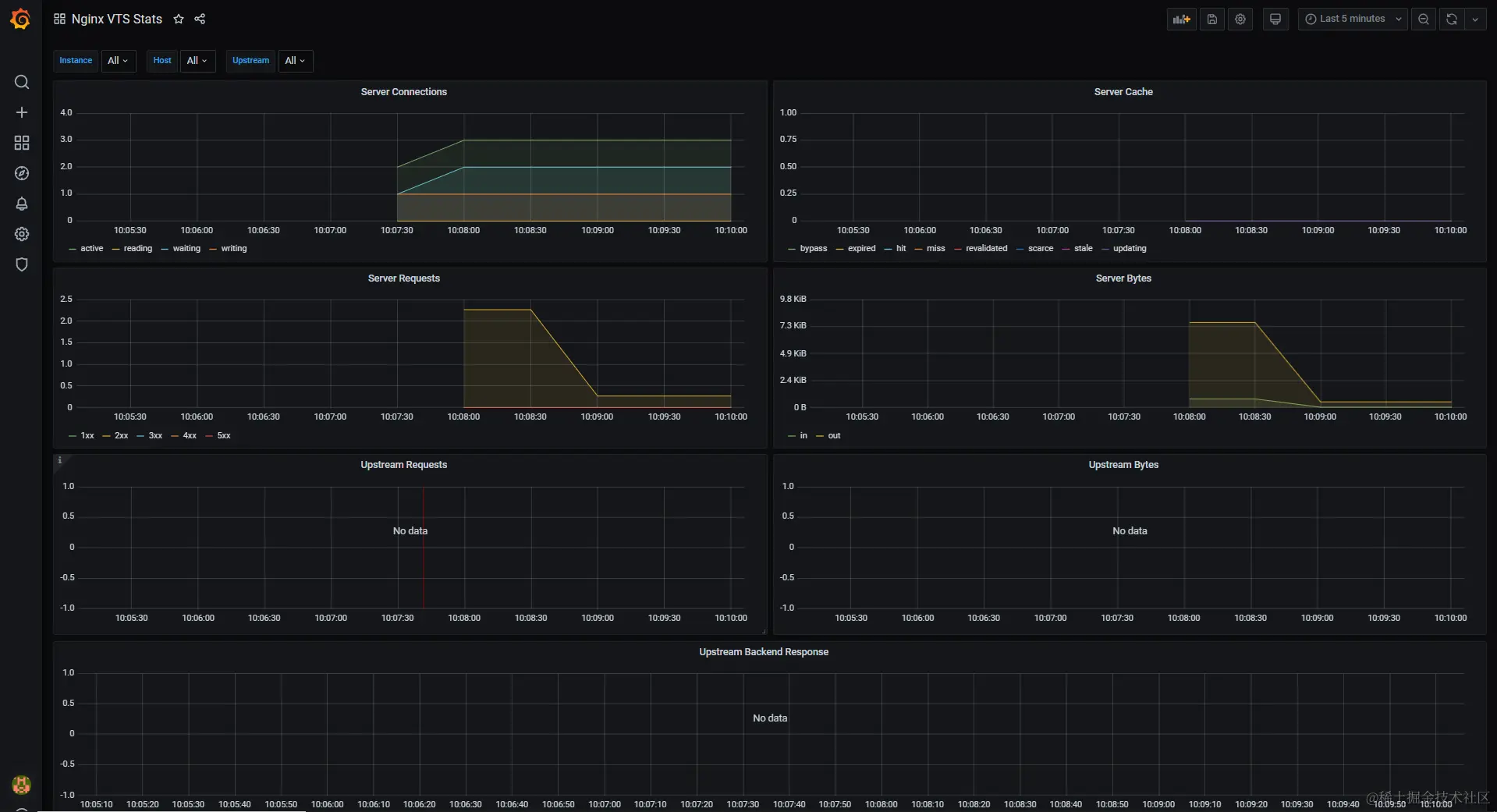Open the Host variable All dropdown

point(197,60)
